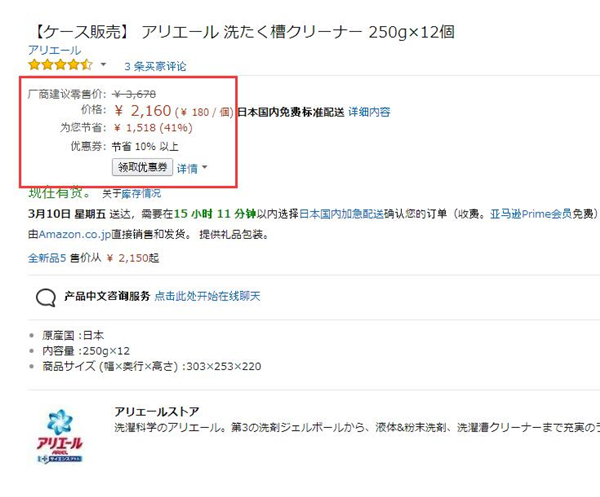600x497 pixels.
Task: Click the Ariel brand logo image
Action: (x=60, y=437)
